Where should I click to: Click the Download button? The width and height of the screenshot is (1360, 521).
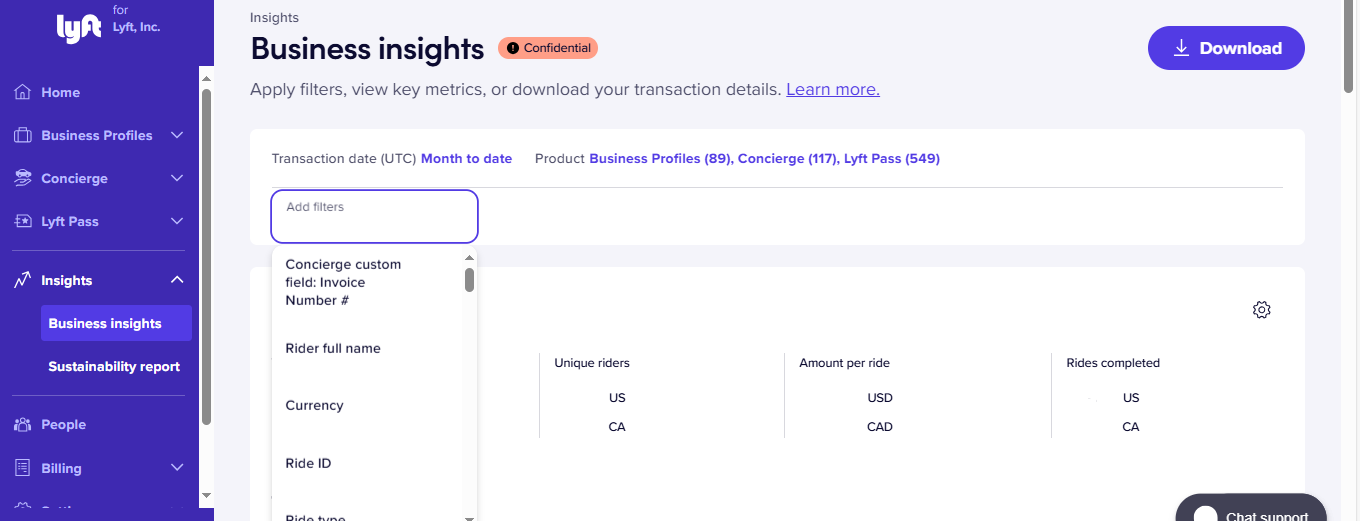(1226, 48)
